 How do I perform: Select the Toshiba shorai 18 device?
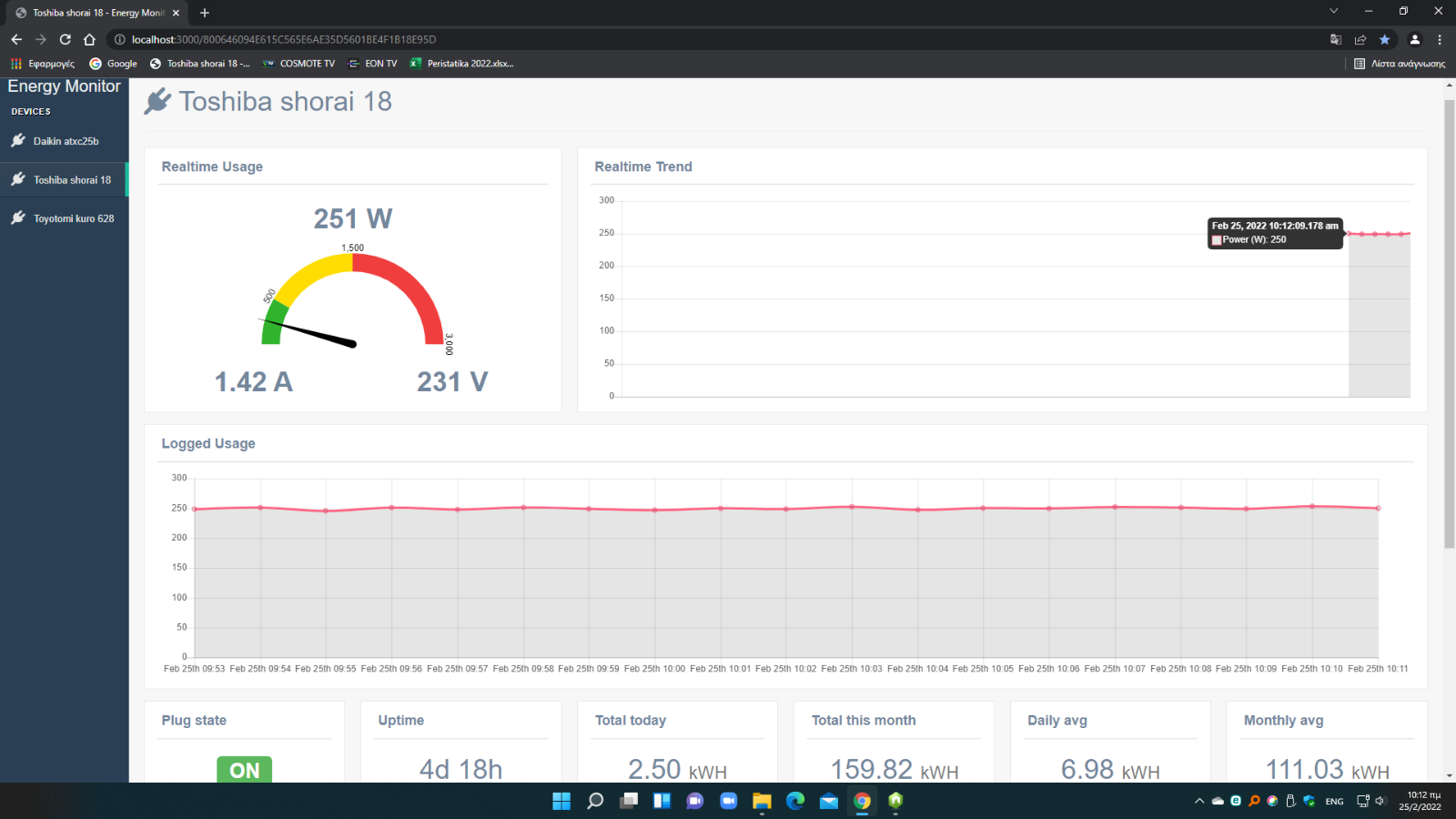(x=64, y=180)
